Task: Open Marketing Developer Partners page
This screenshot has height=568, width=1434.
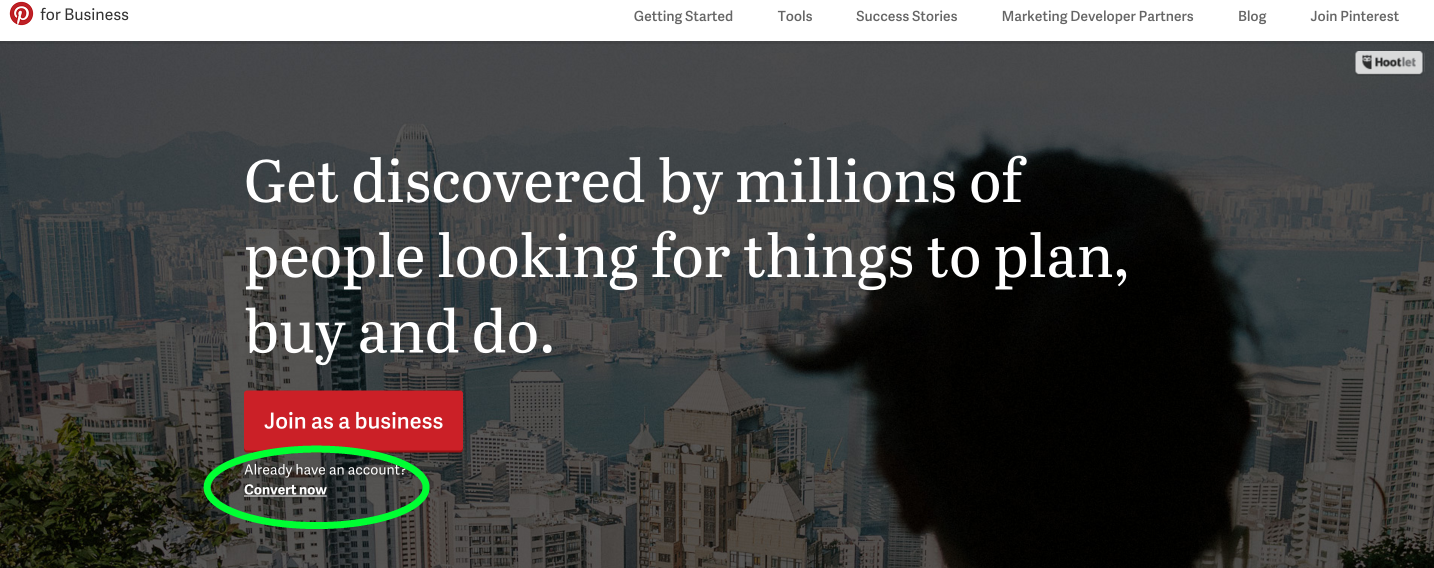Action: (x=1098, y=16)
